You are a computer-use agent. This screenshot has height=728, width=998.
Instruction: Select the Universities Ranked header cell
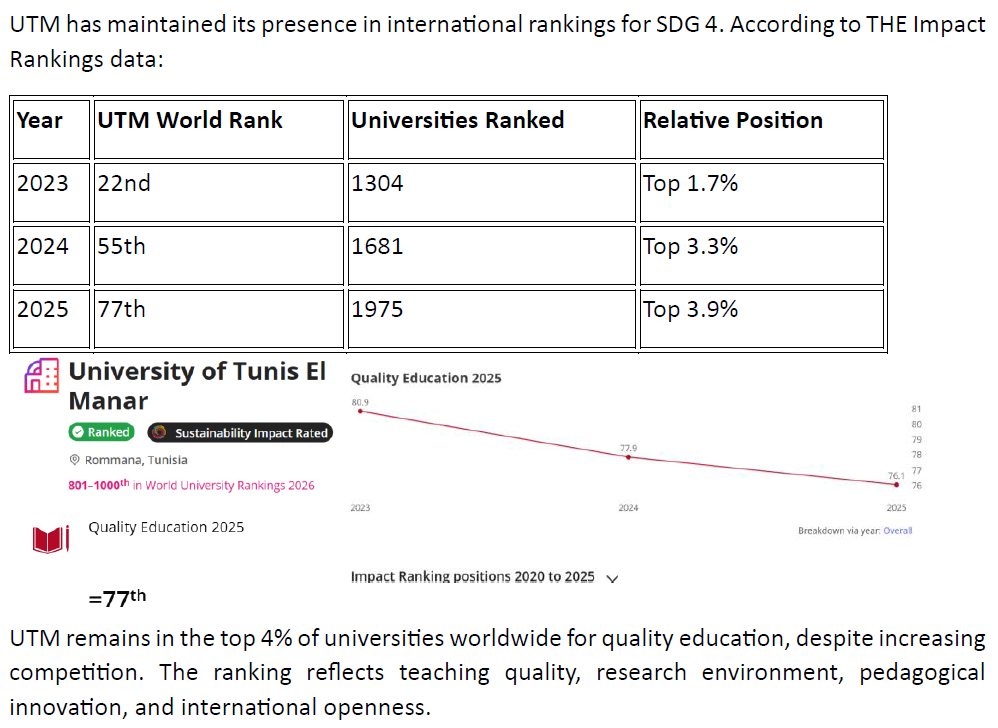[x=457, y=121]
